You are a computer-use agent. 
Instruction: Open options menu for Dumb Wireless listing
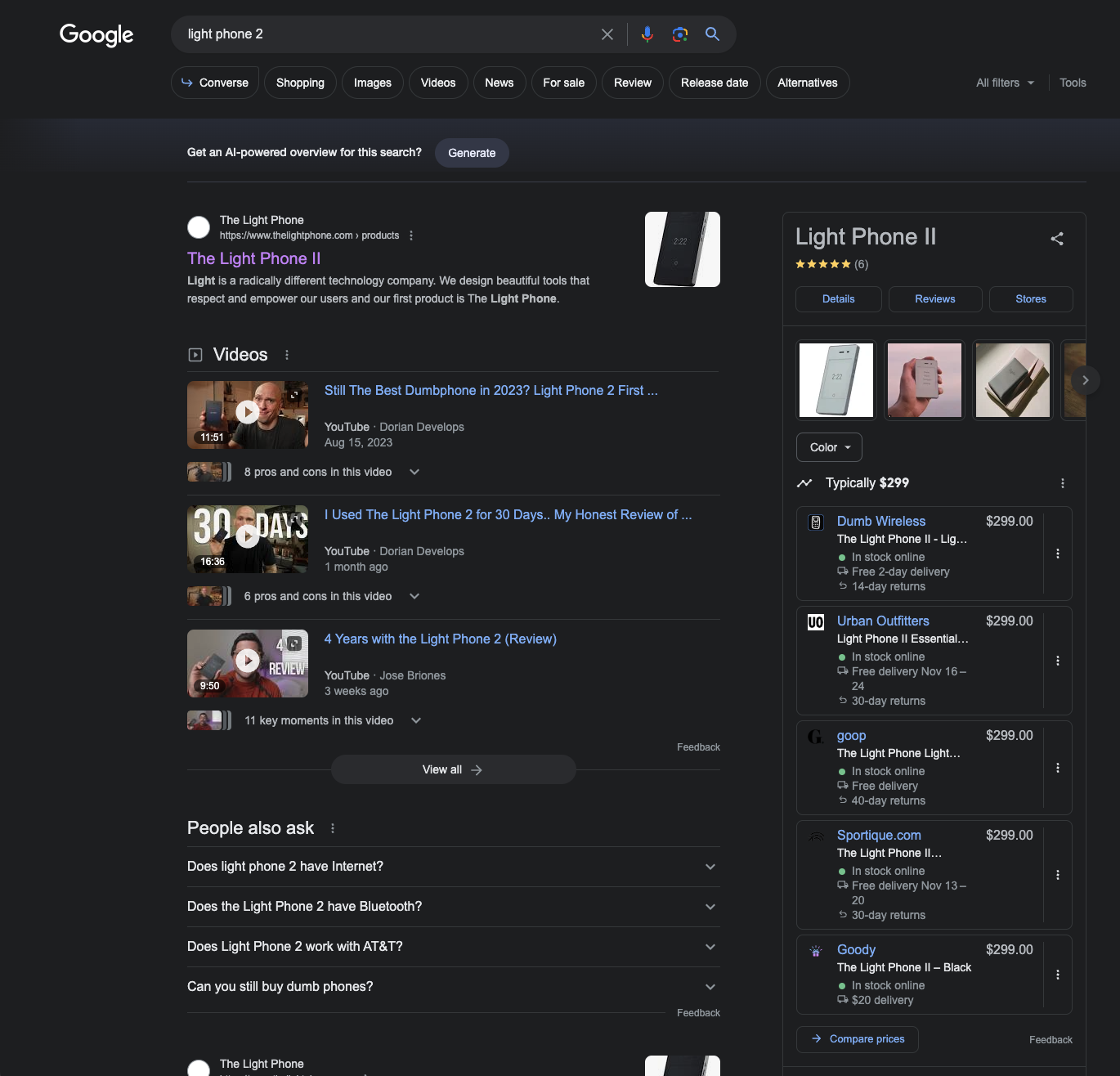point(1058,554)
